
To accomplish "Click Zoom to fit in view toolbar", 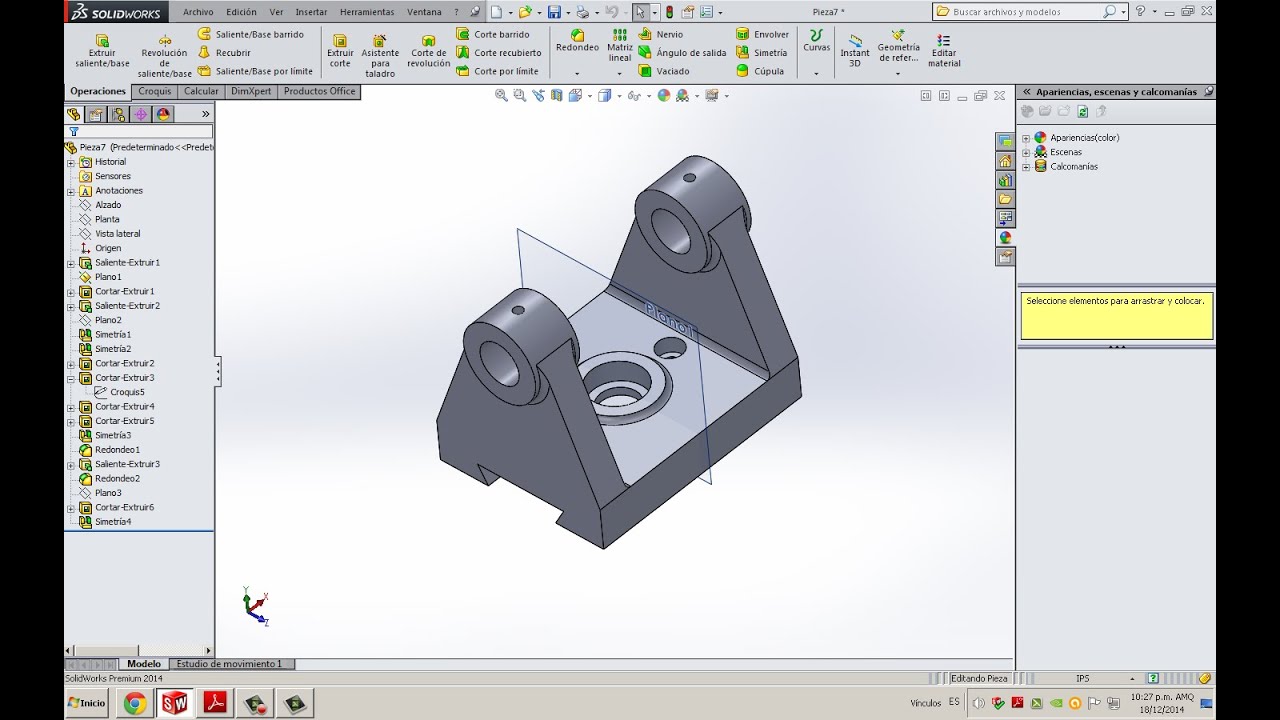I will [x=501, y=96].
